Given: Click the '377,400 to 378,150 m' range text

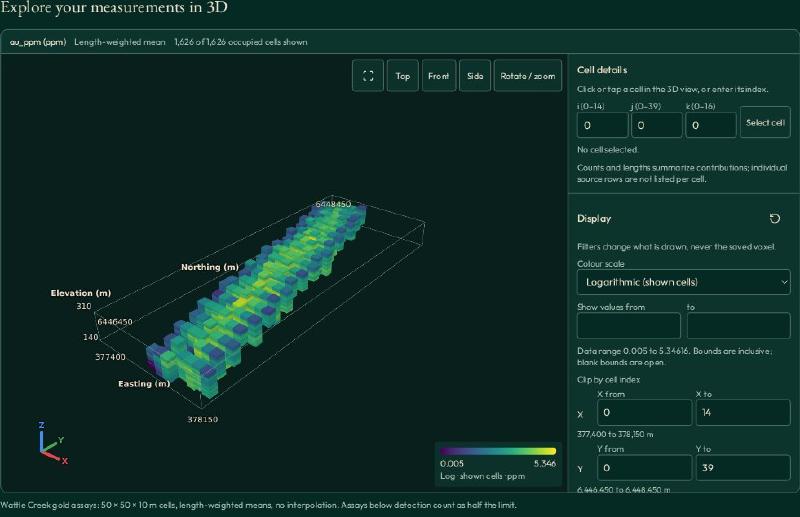Looking at the screenshot, I should tap(615, 434).
